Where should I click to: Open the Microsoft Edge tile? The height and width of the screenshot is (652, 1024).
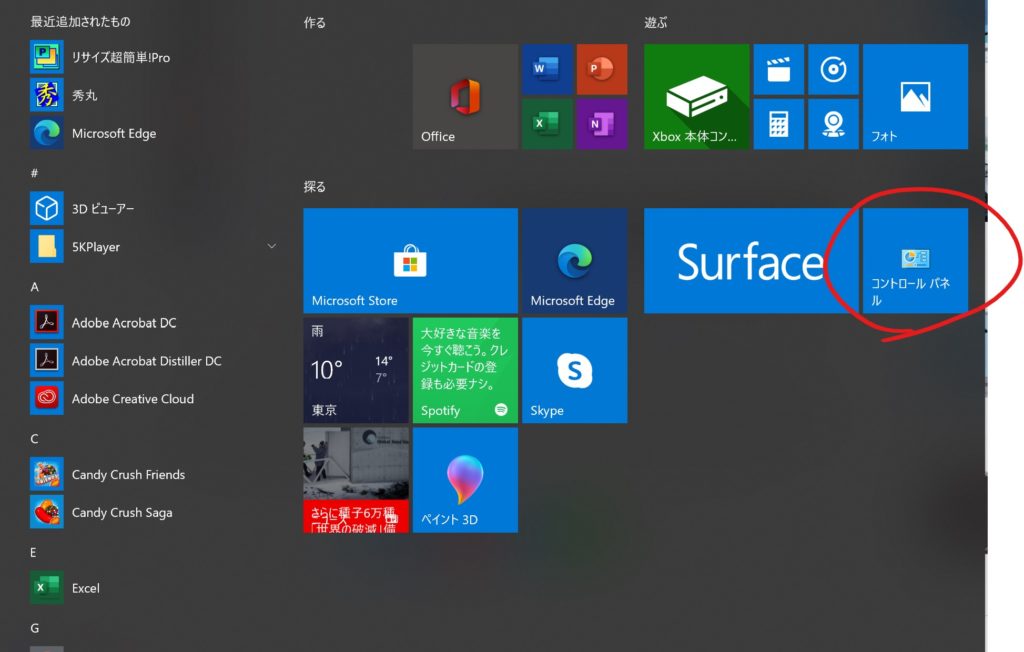pos(575,261)
